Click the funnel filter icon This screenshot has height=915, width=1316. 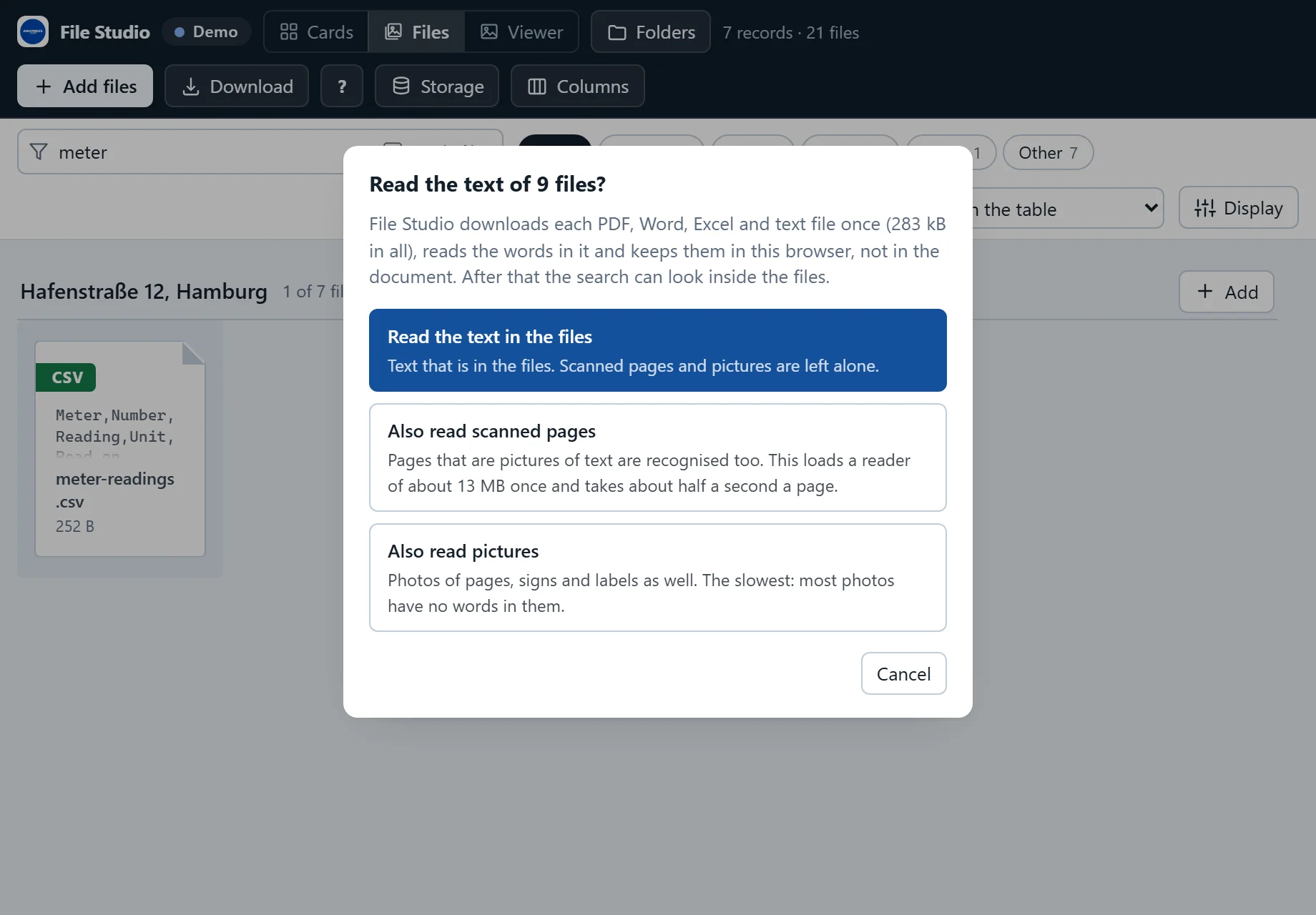tap(39, 152)
